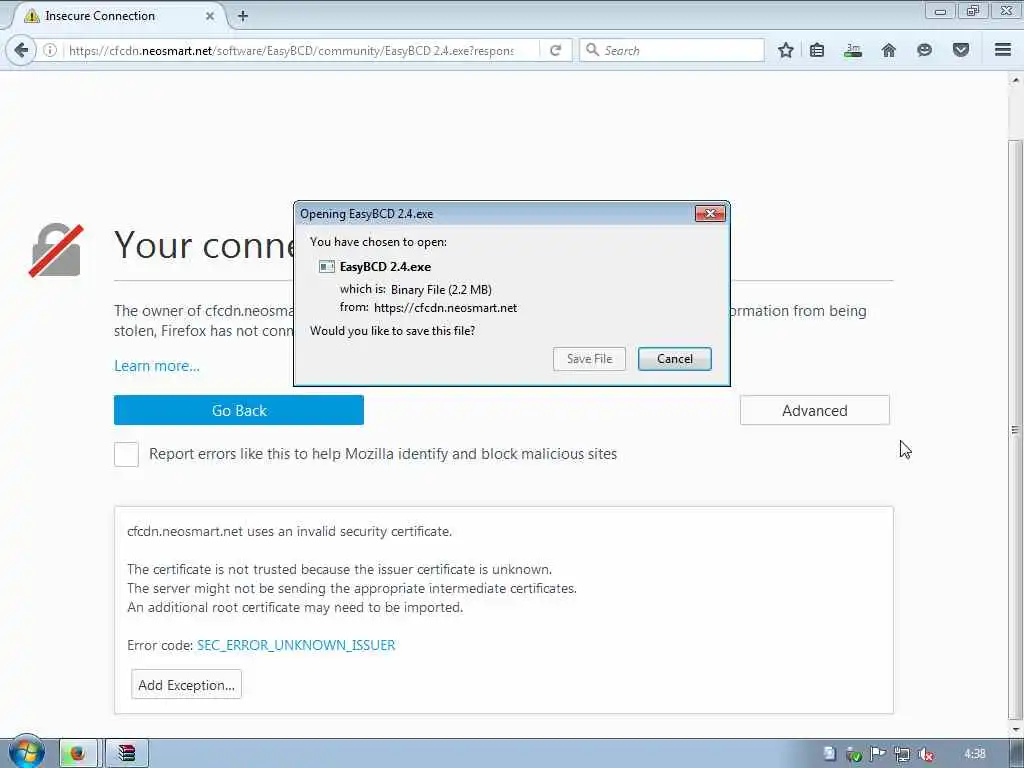Open a new tab with plus button
The height and width of the screenshot is (768, 1024).
243,16
